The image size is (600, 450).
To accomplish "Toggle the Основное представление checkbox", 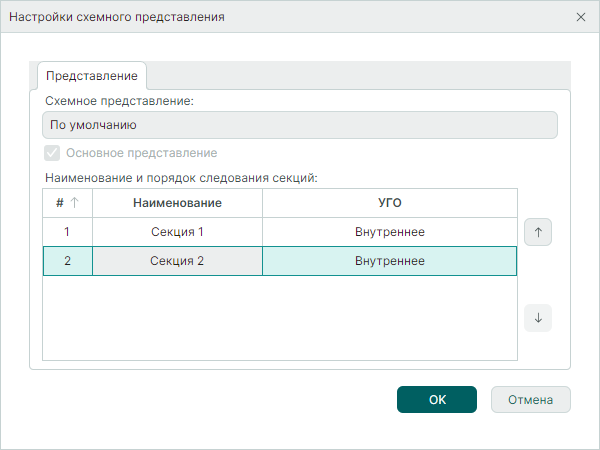I will (52, 153).
